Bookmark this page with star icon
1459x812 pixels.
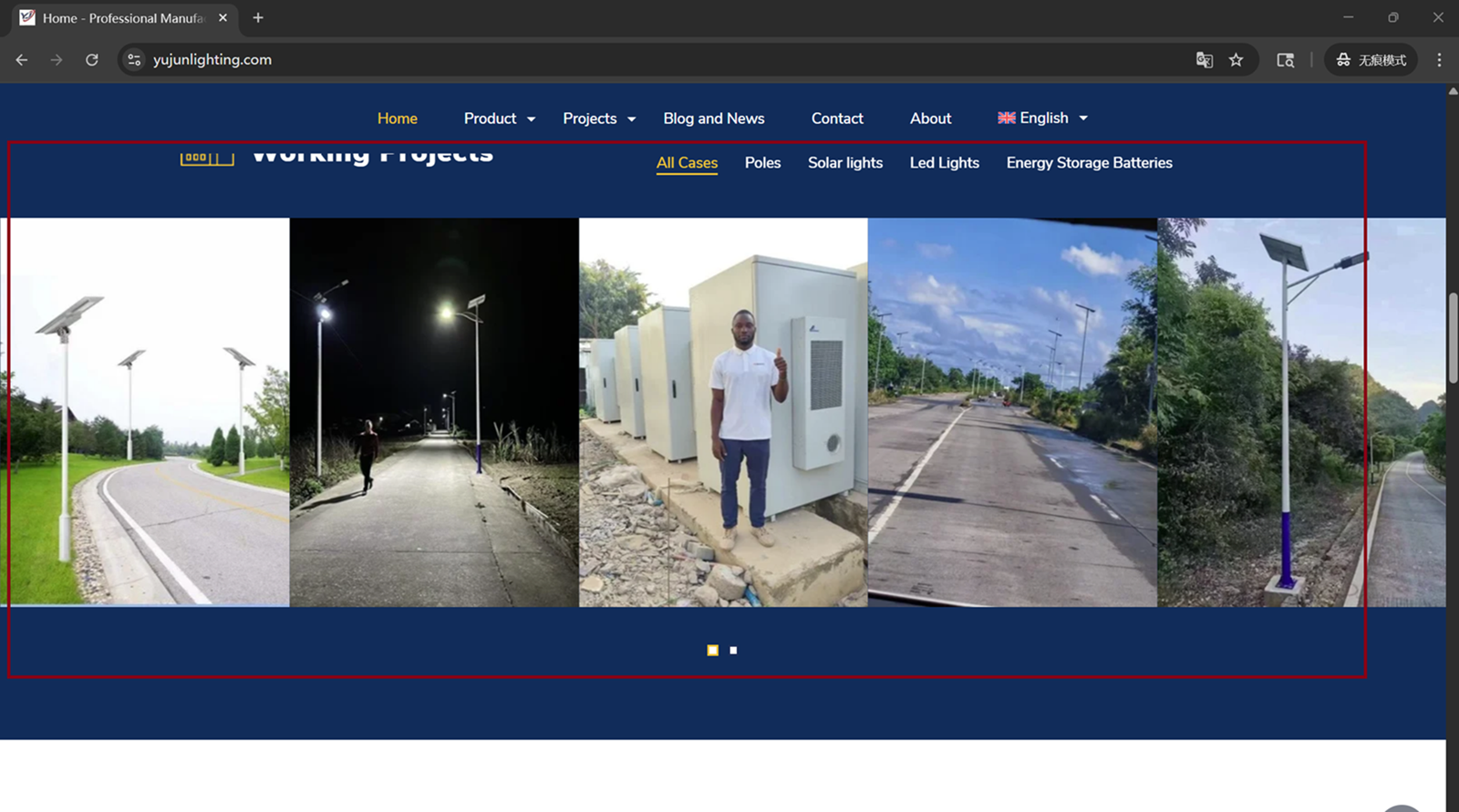1236,60
